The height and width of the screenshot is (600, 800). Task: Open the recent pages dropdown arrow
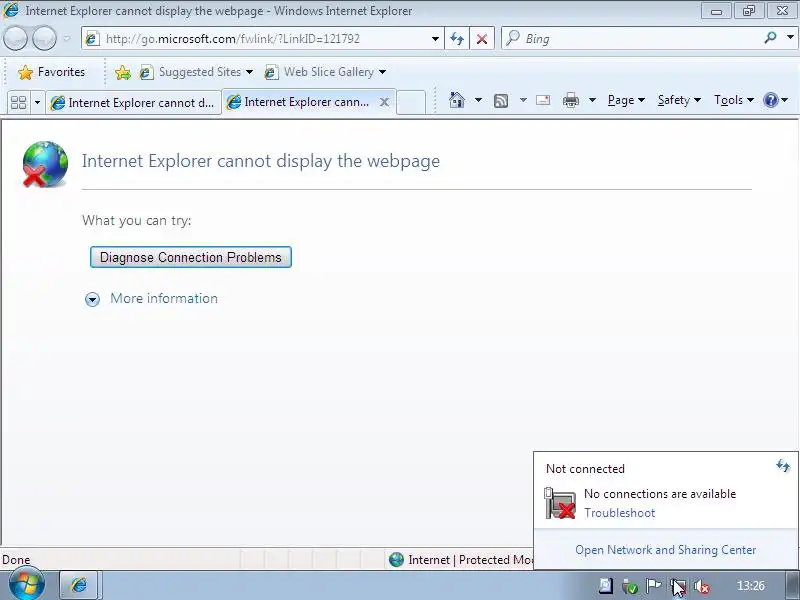coord(67,39)
